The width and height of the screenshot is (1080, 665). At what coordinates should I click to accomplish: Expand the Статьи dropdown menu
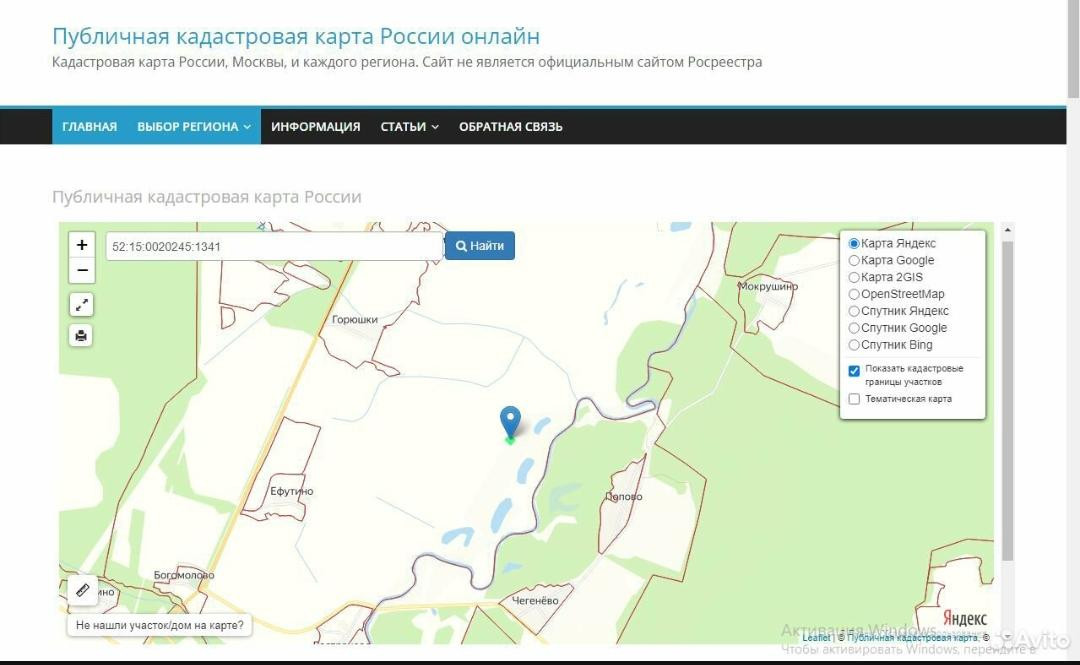[x=409, y=127]
